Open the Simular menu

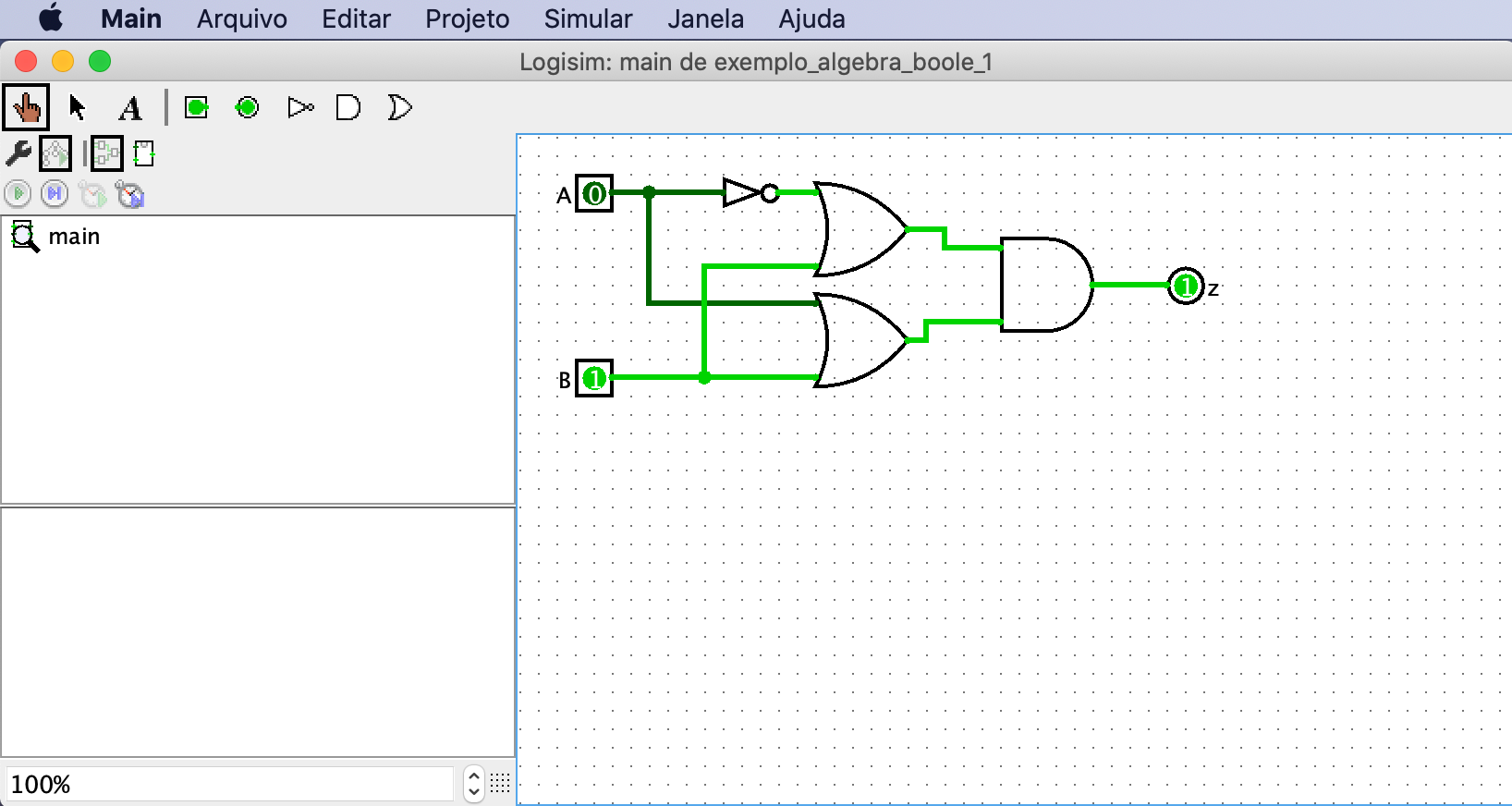tap(588, 19)
